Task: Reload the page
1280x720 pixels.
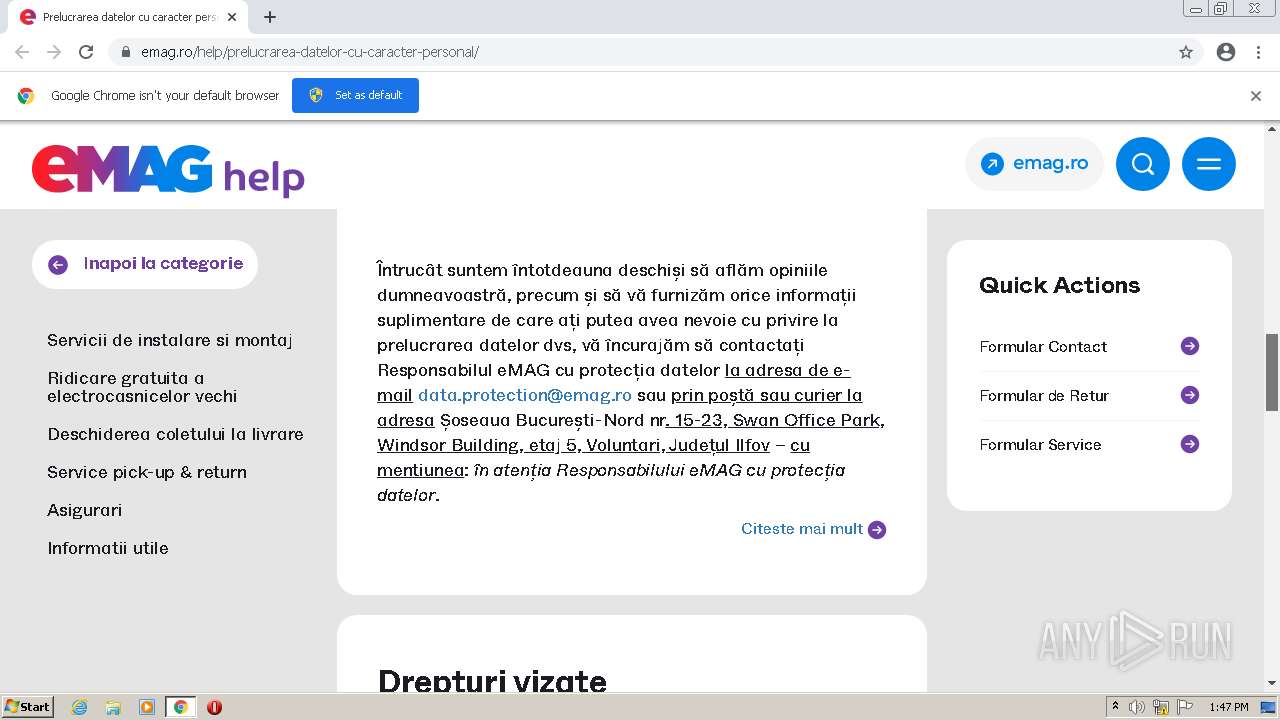Action: pos(86,52)
